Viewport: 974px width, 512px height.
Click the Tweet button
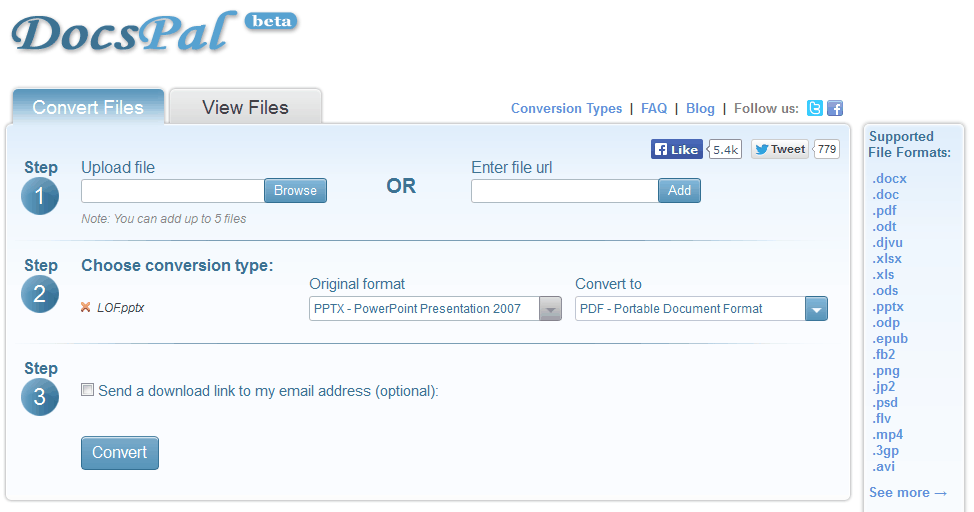pyautogui.click(x=780, y=149)
